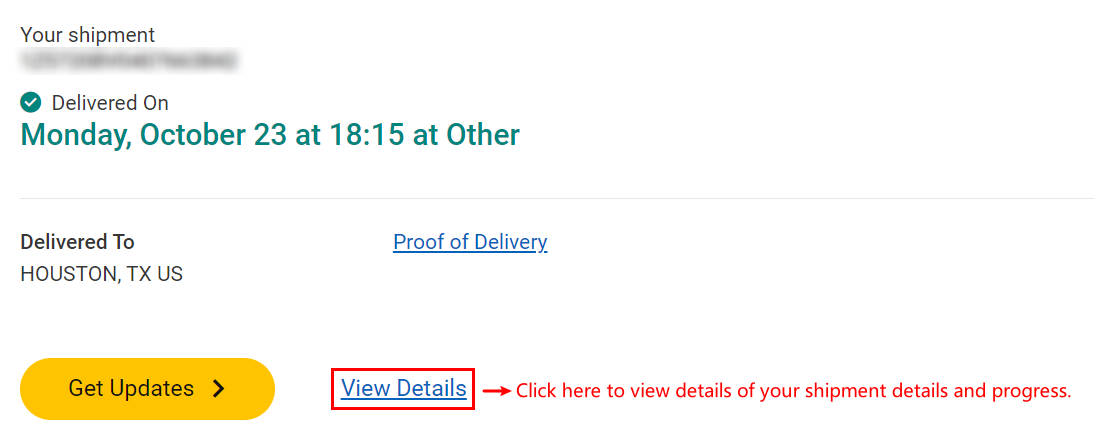Click the chevron arrow inside Get Updates

[x=219, y=389]
